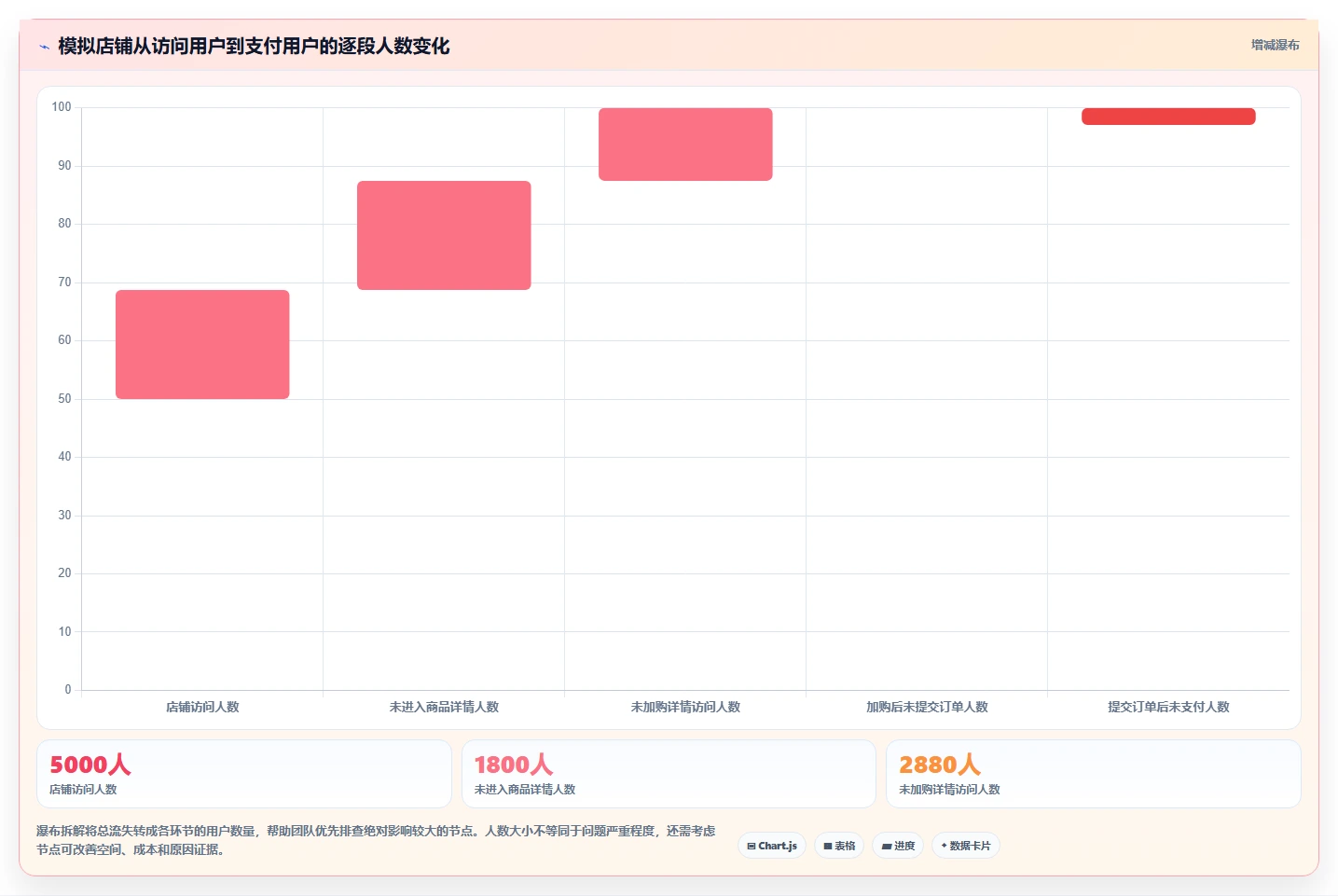The image size is (1338, 896).
Task: Click the Chart.js tag
Action: 772,846
